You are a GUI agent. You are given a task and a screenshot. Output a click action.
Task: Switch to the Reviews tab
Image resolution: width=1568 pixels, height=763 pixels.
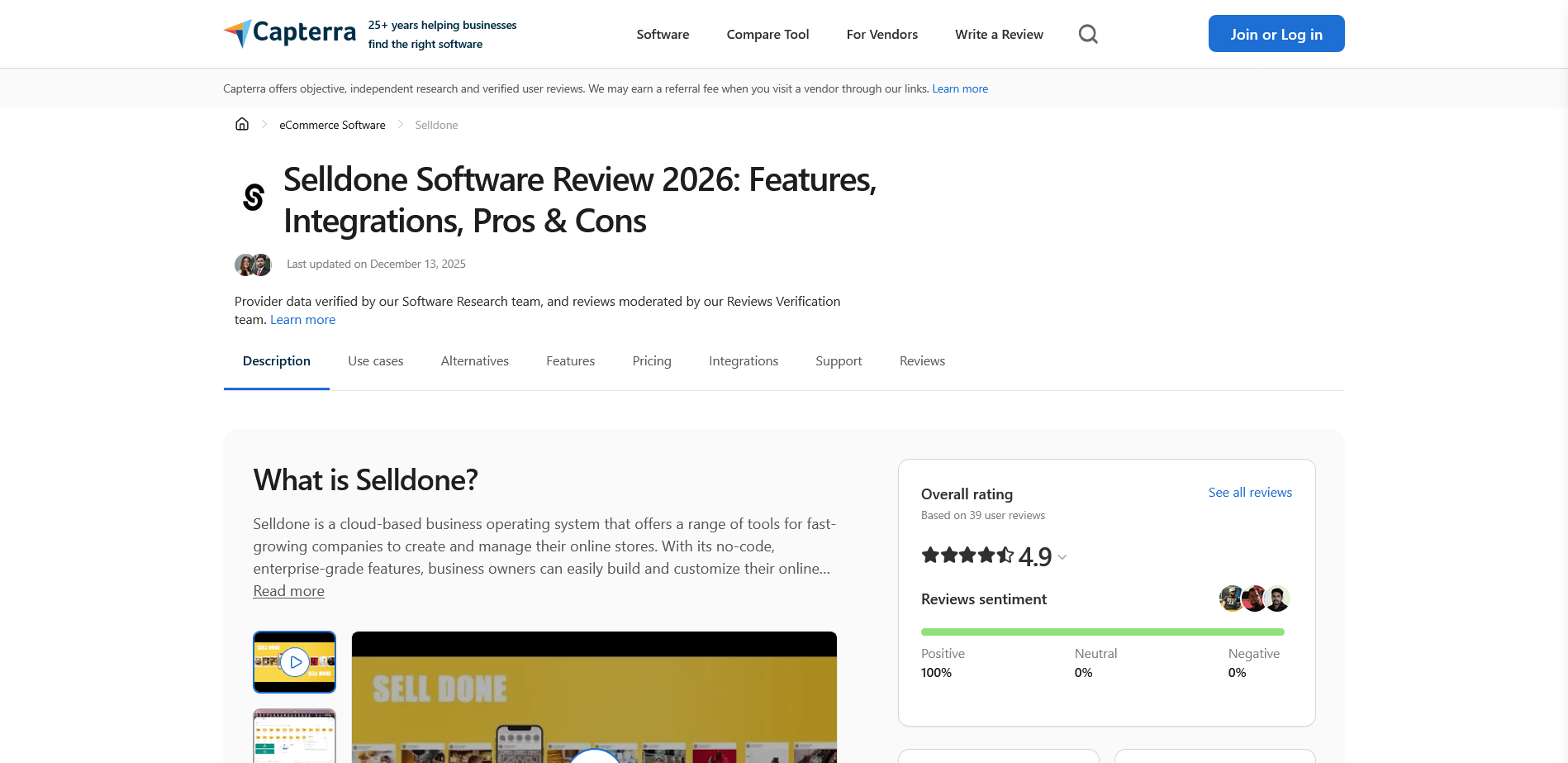(922, 361)
